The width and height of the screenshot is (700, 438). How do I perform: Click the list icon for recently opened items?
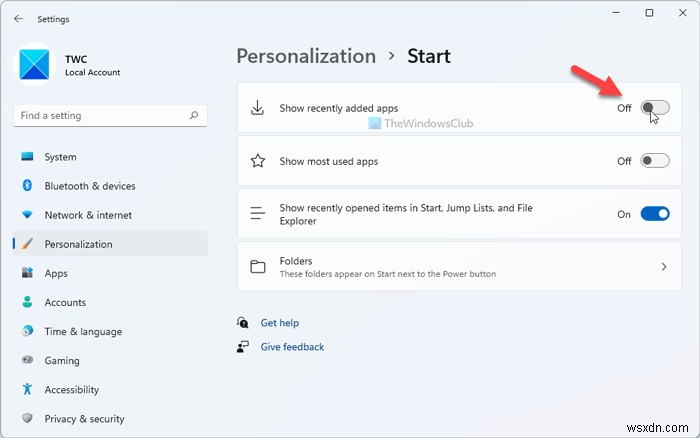tap(258, 213)
